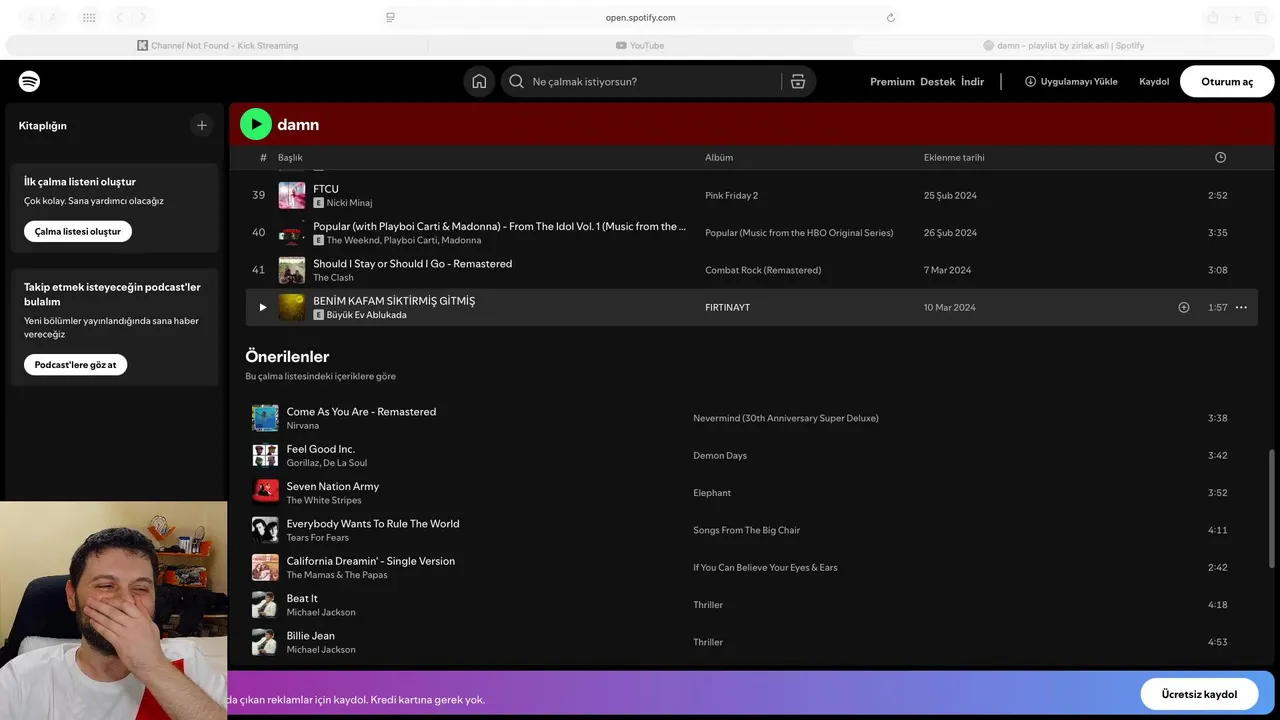Open The White Stripes artist link
Screen dimensions: 1280x720
[x=324, y=500]
